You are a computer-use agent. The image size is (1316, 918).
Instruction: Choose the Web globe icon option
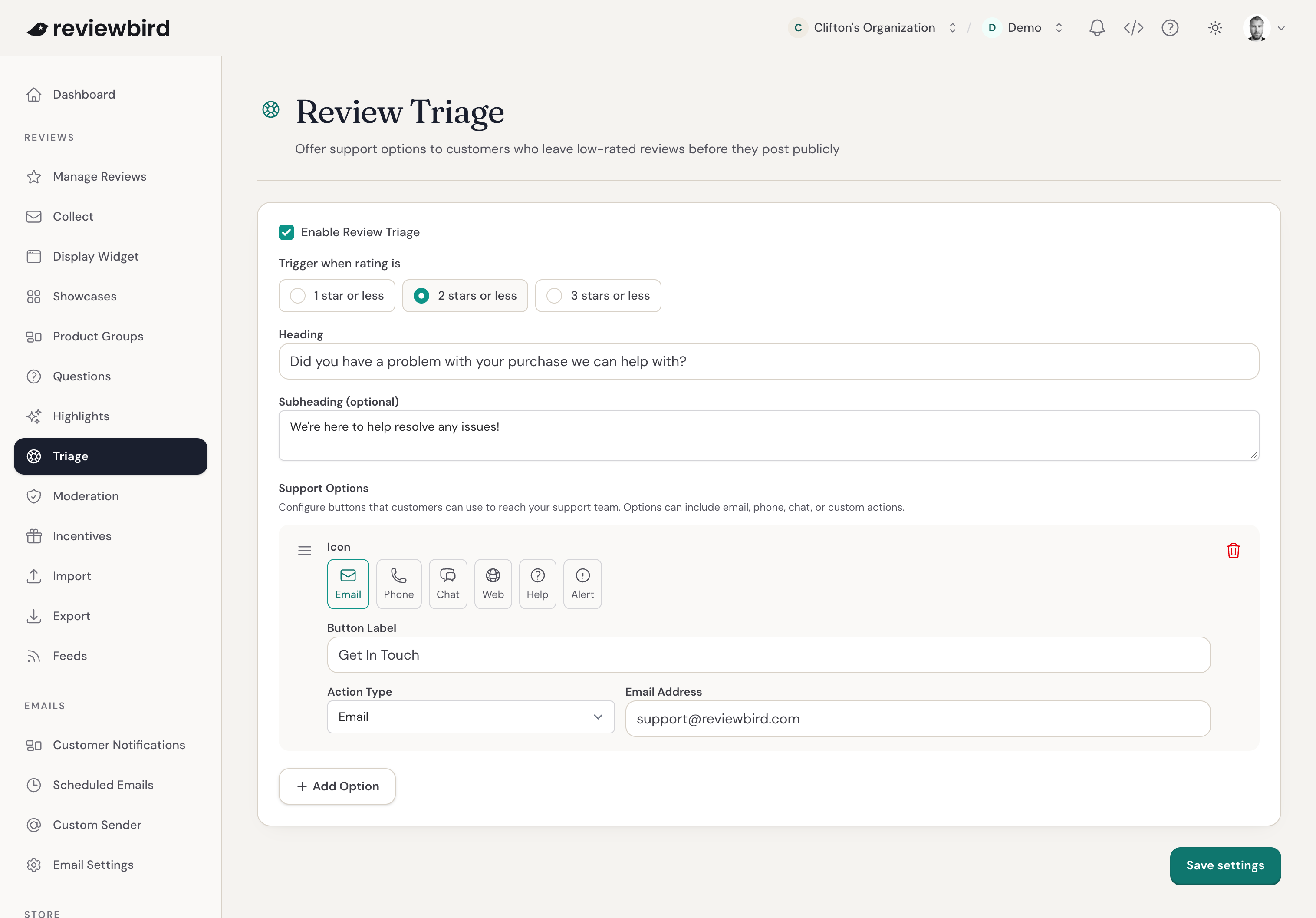[x=493, y=584]
